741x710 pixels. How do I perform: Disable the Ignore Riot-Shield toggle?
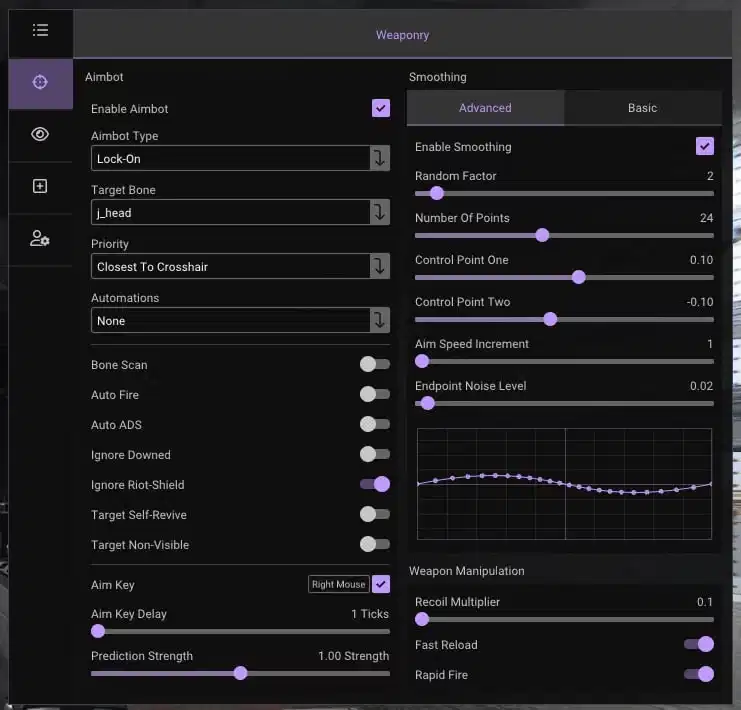point(375,484)
